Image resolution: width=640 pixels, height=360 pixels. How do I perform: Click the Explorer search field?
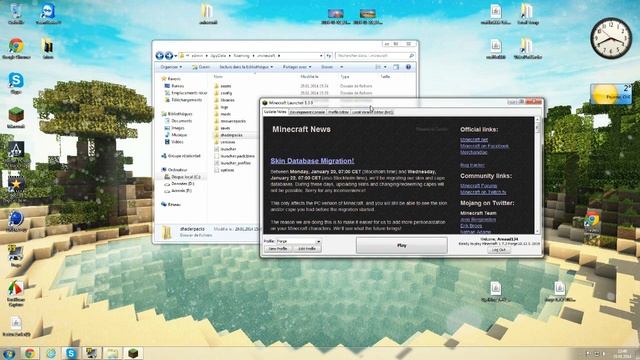(x=375, y=56)
